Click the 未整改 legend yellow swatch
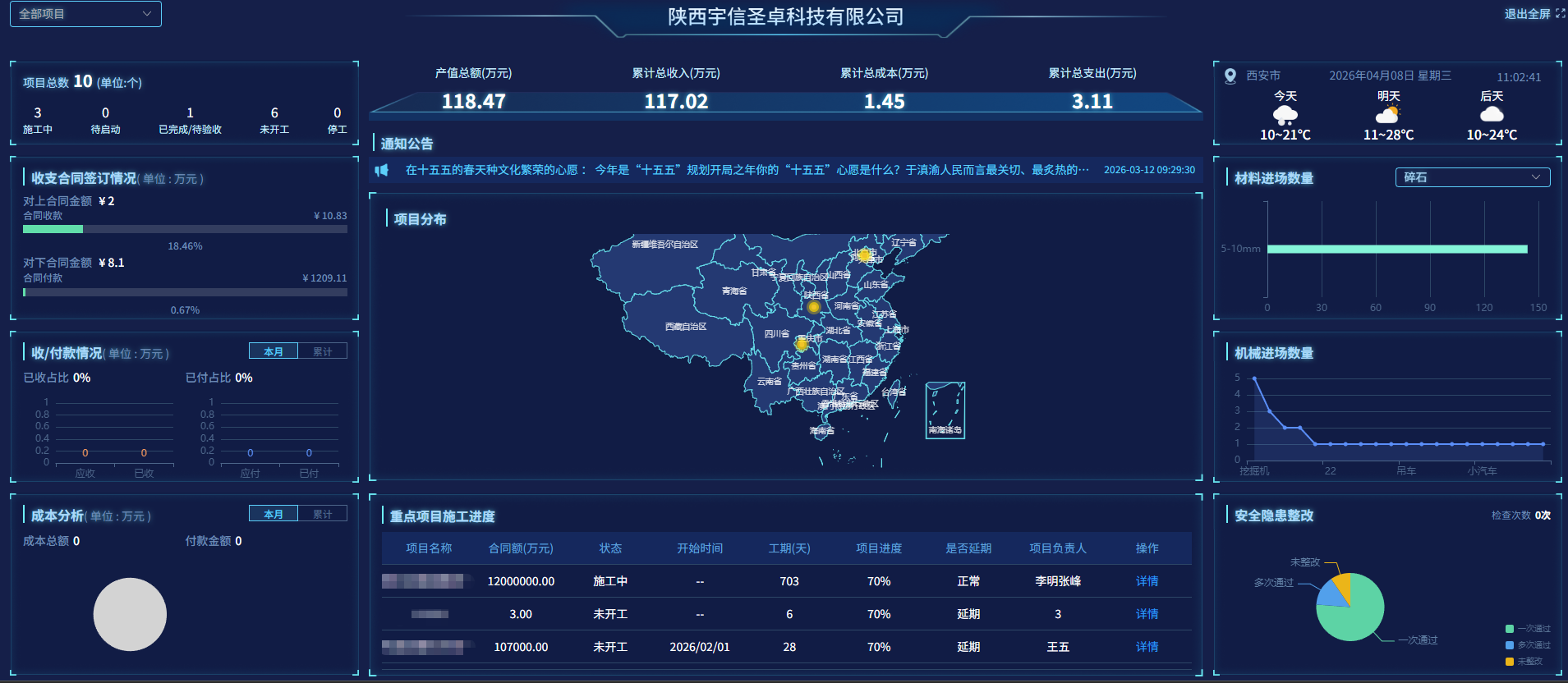This screenshot has height=683, width=1568. [x=1509, y=662]
